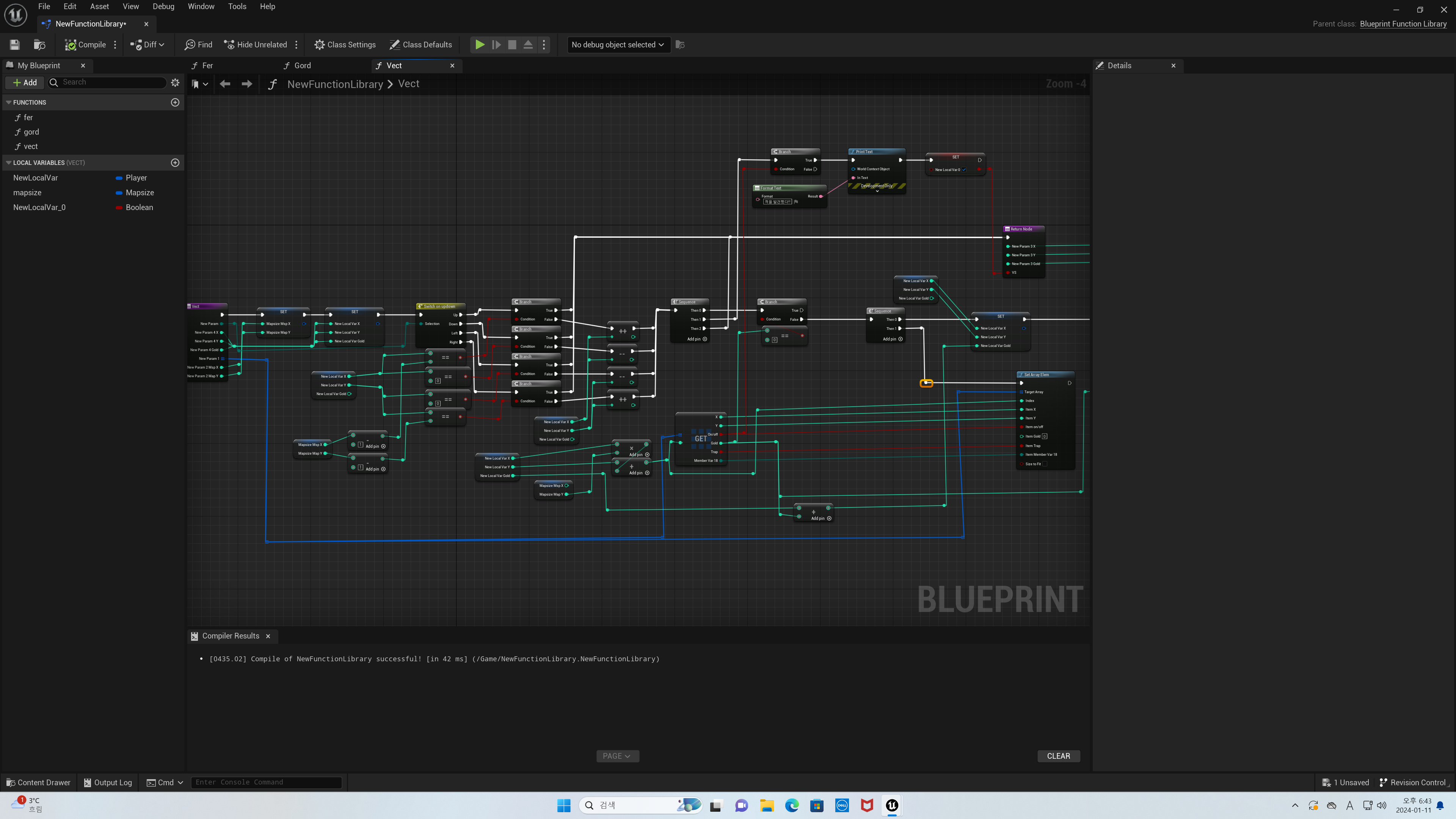1456x819 pixels.
Task: Navigate back in graph history
Action: [x=225, y=84]
